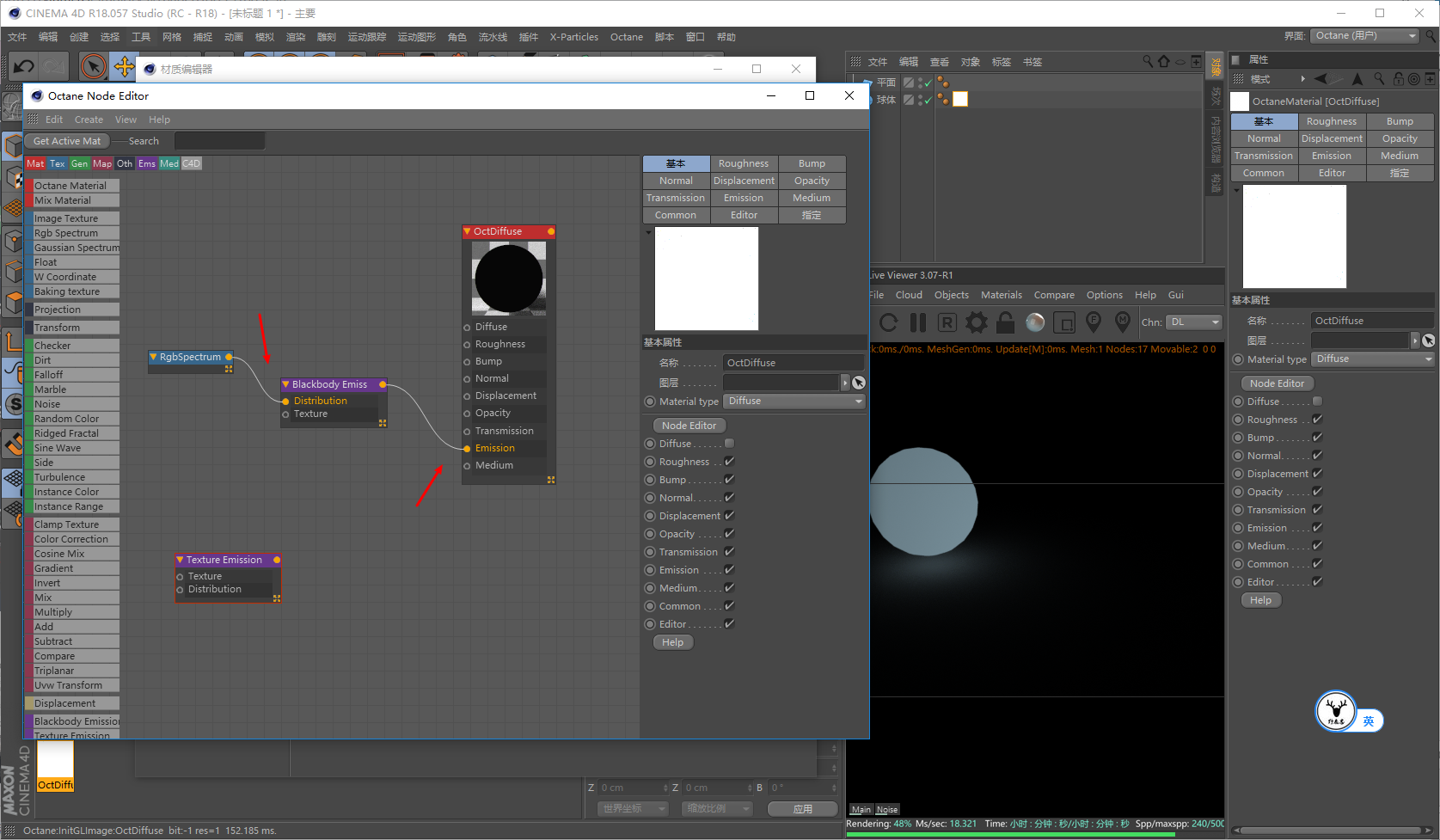Viewport: 1440px width, 840px height.
Task: Click the Attributes target circle icon
Action: [1414, 79]
